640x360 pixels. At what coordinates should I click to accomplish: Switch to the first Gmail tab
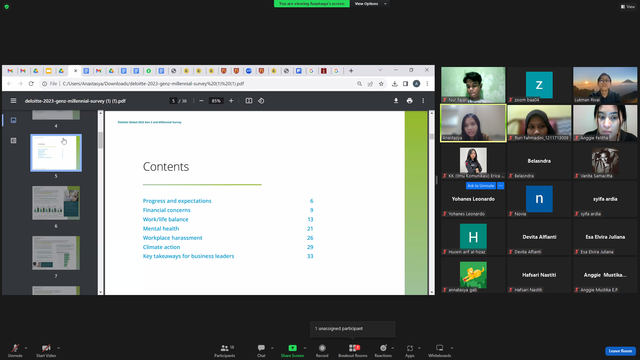[x=10, y=71]
